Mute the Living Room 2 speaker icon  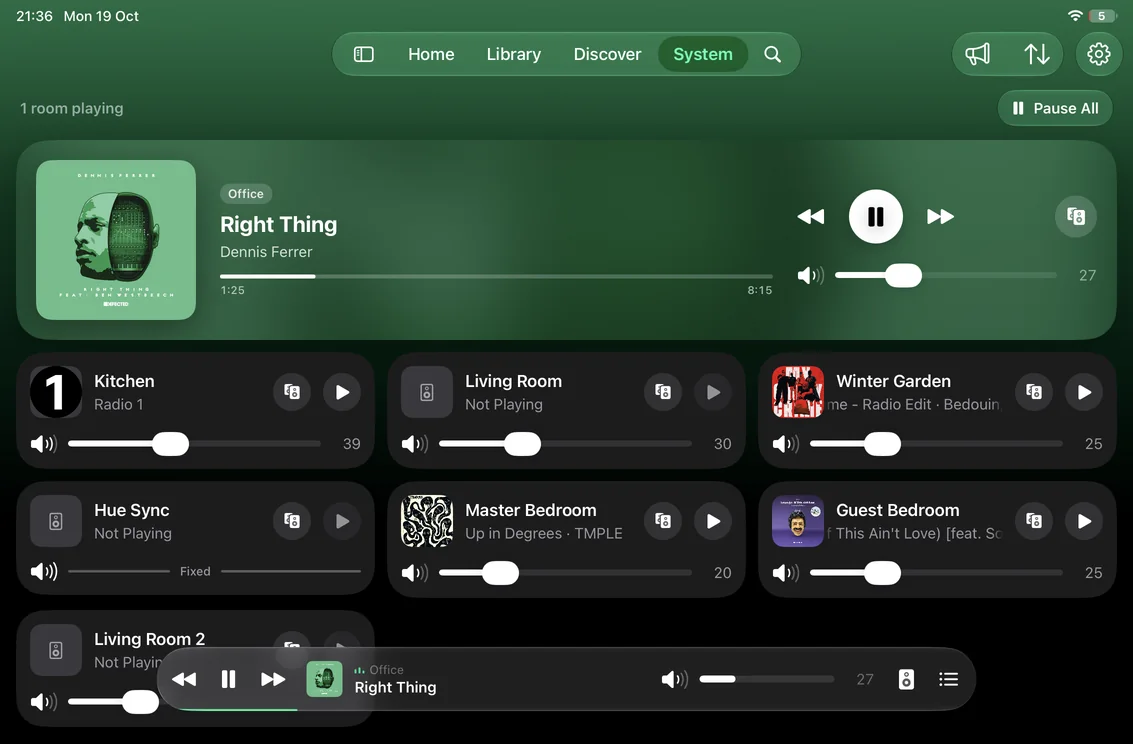click(x=43, y=701)
